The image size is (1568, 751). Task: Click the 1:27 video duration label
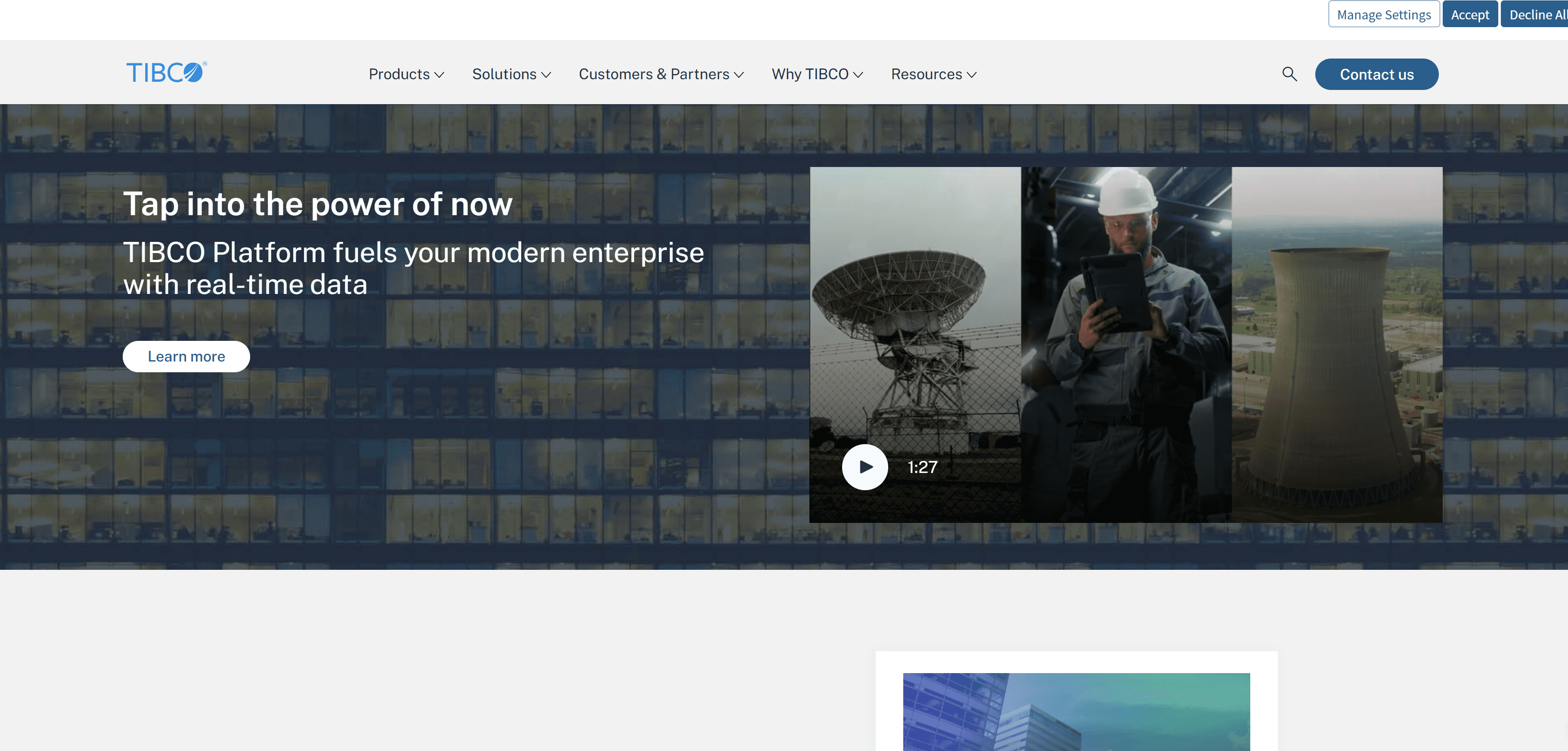coord(922,467)
